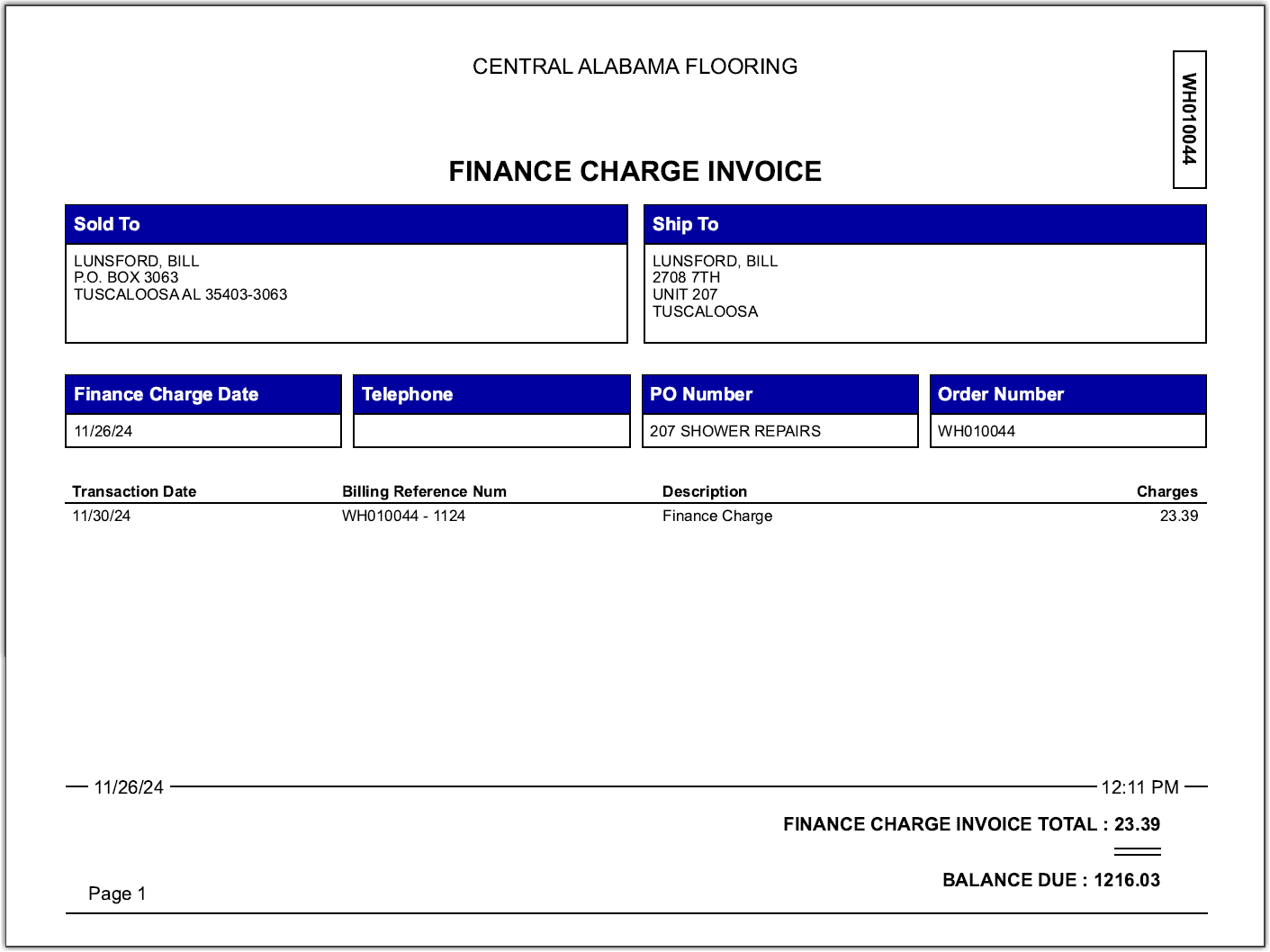The width and height of the screenshot is (1270, 952).
Task: Click the 11/26/24 finance charge date value
Action: [x=104, y=431]
